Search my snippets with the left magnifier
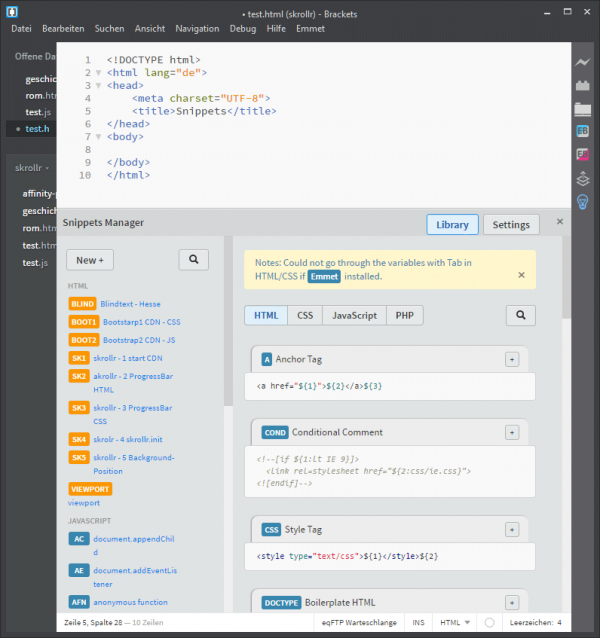This screenshot has width=600, height=638. coord(194,260)
